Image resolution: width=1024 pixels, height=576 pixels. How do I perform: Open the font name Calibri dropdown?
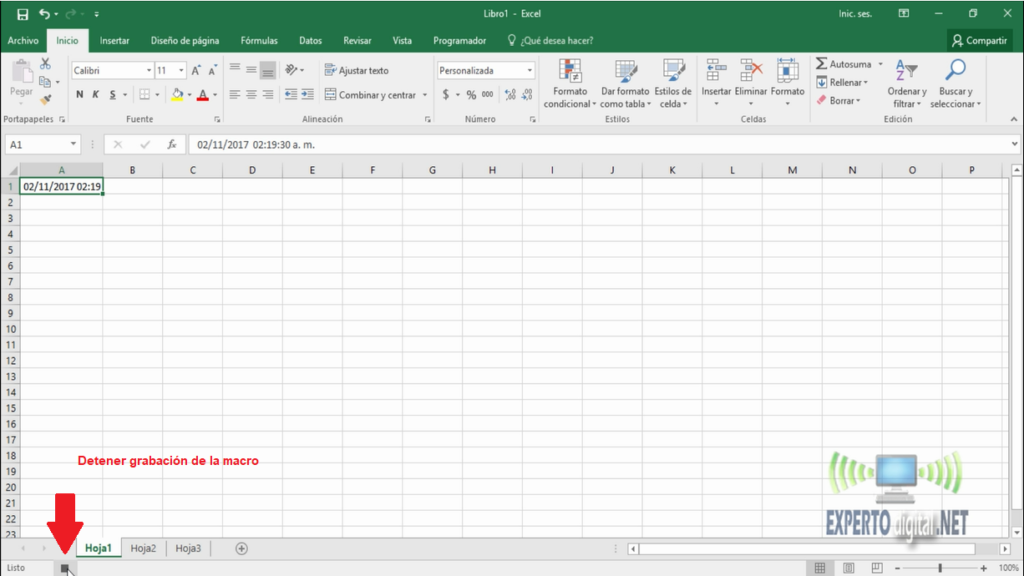(148, 71)
